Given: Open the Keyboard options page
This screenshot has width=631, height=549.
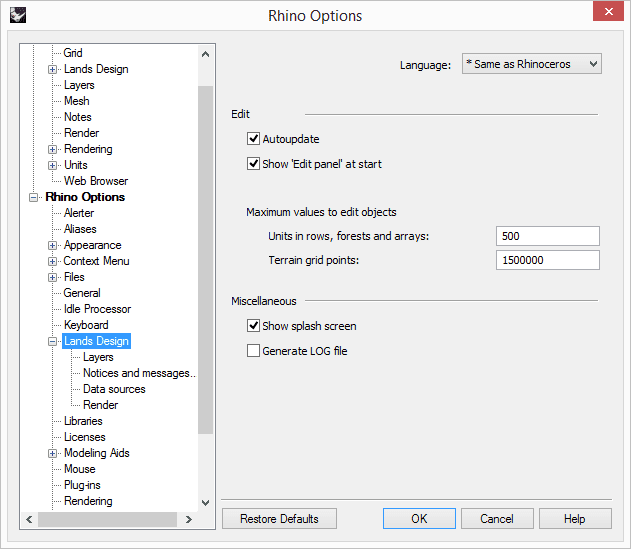Looking at the screenshot, I should point(86,325).
